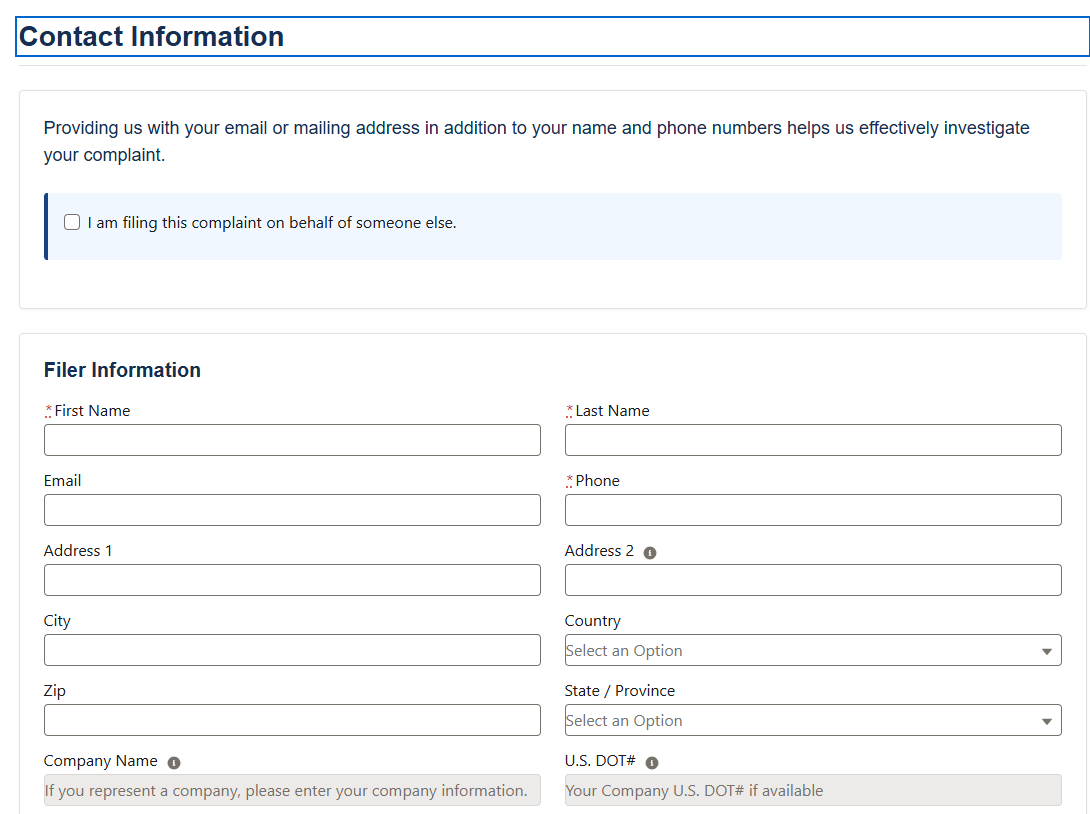This screenshot has width=1090, height=814.
Task: Click into the Last Name field
Action: click(x=812, y=440)
